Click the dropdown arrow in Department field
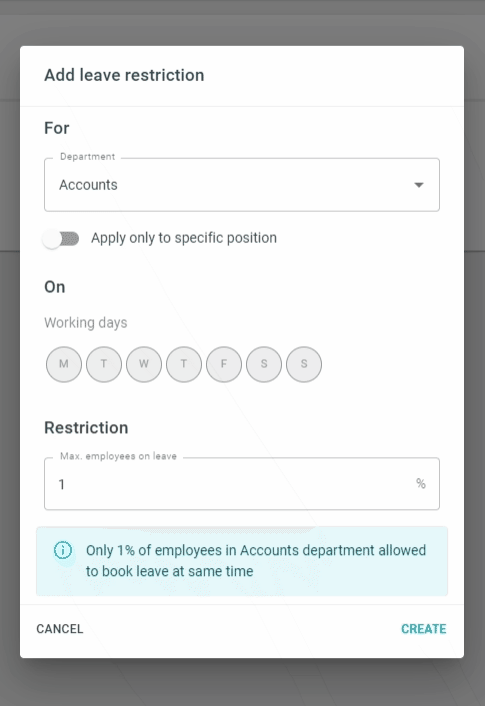This screenshot has height=706, width=485. (419, 185)
